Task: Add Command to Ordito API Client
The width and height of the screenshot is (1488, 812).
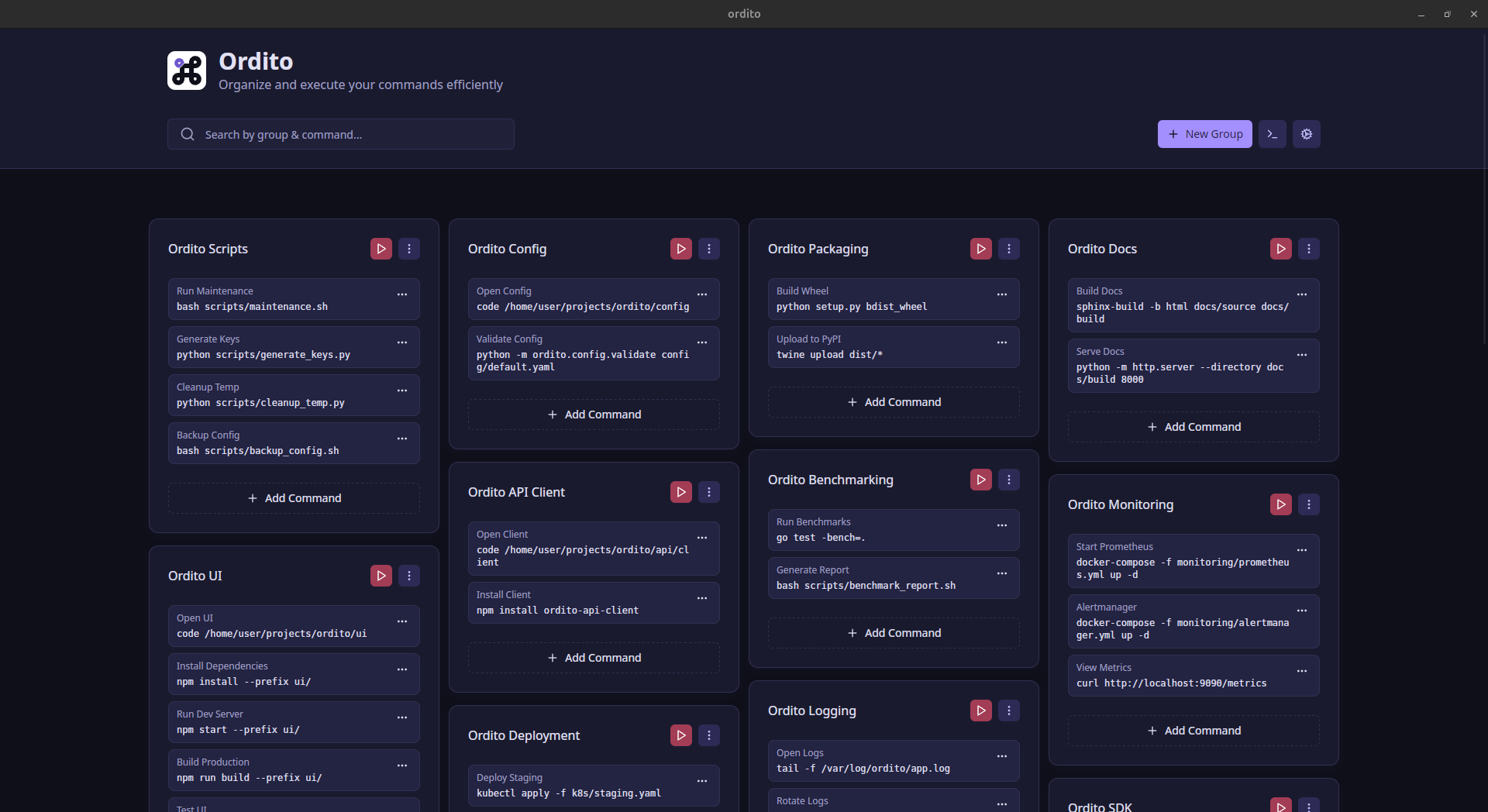Action: point(594,658)
